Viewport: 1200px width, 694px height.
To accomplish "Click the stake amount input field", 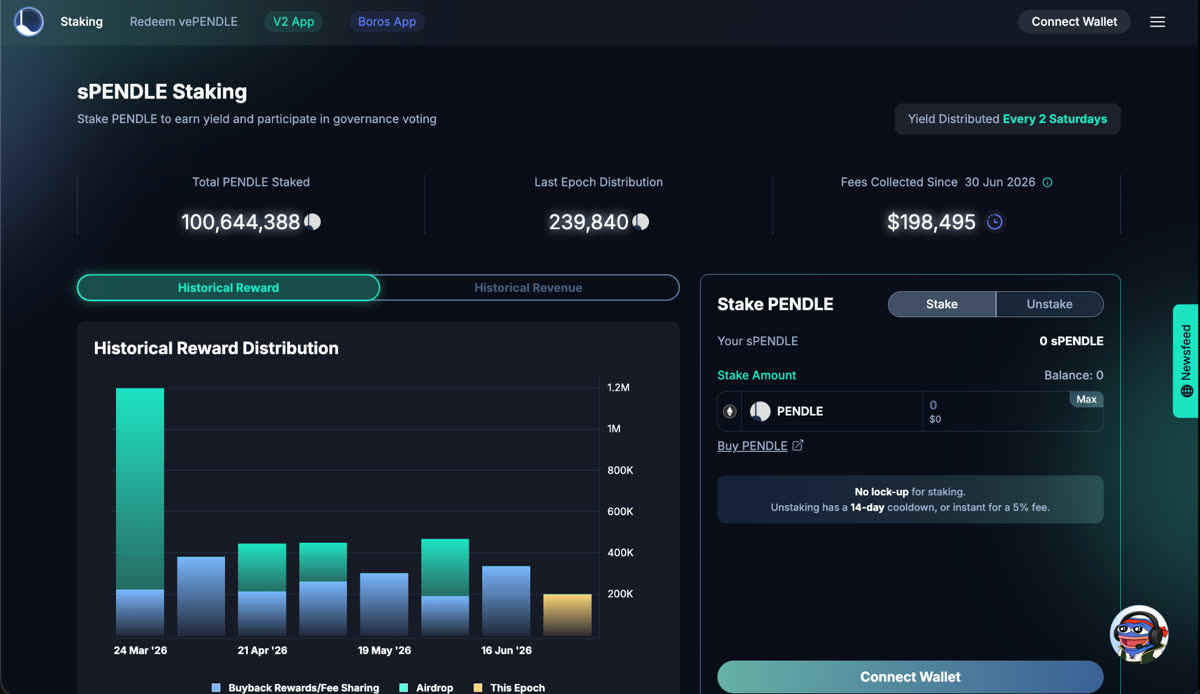I will [1012, 411].
